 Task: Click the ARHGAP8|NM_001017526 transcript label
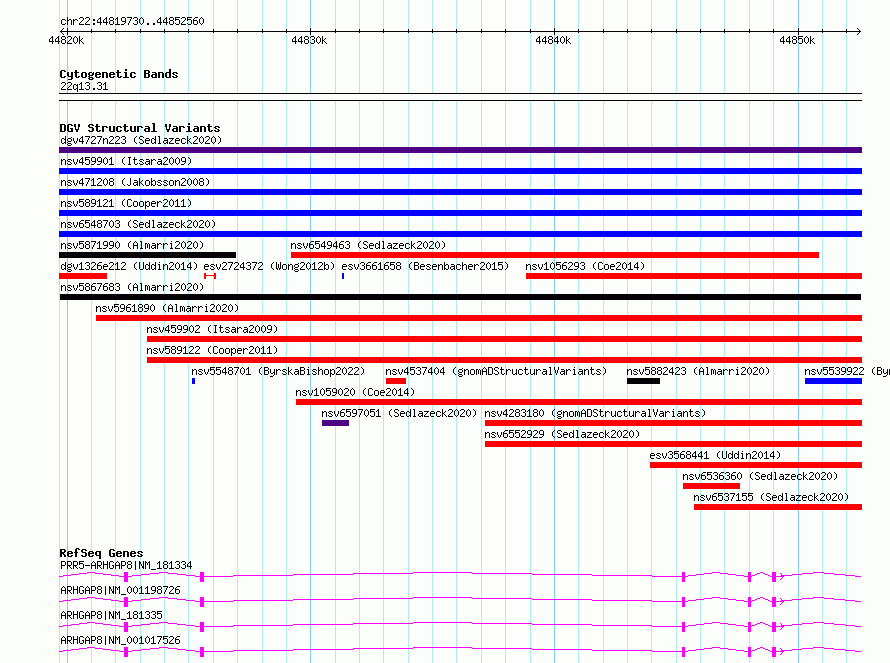coord(120,640)
